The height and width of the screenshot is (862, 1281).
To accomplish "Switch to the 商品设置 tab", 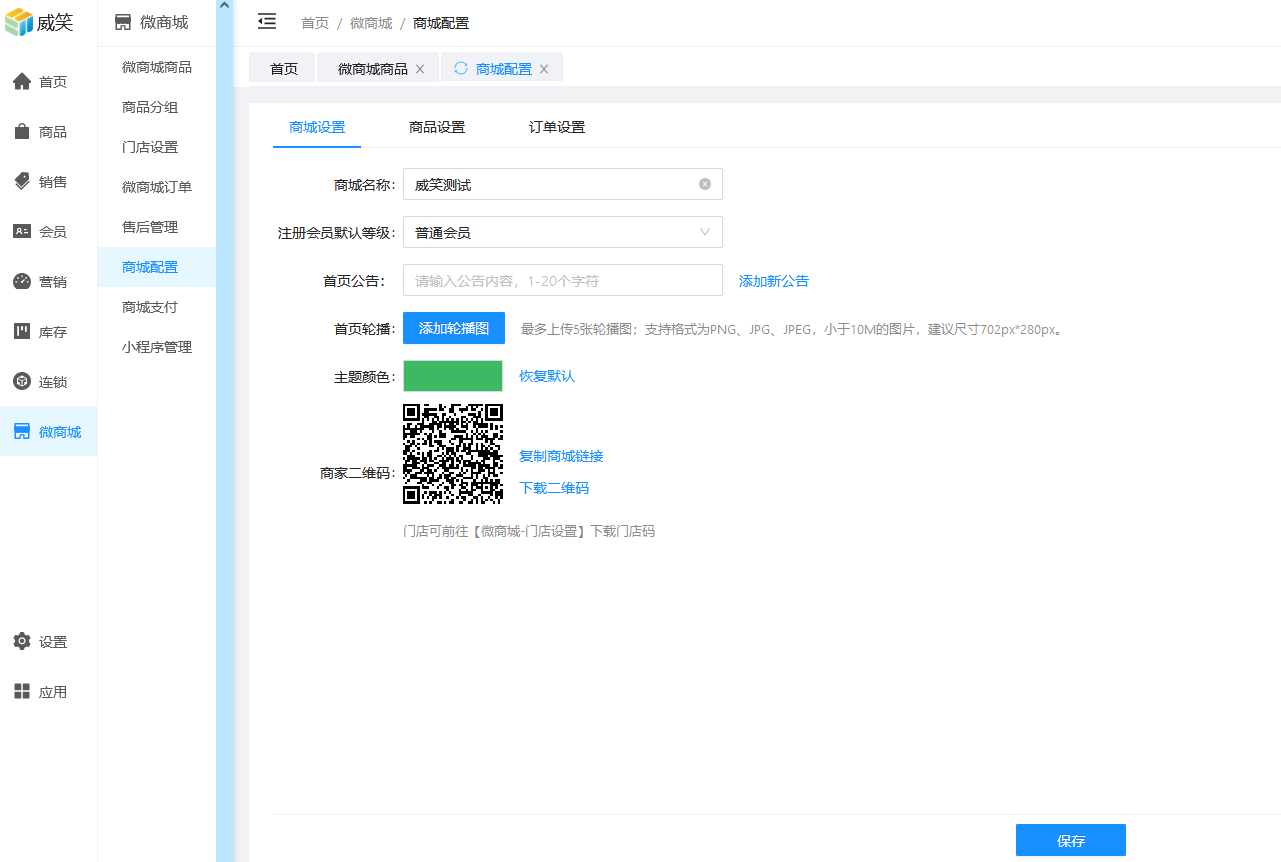I will pyautogui.click(x=437, y=128).
